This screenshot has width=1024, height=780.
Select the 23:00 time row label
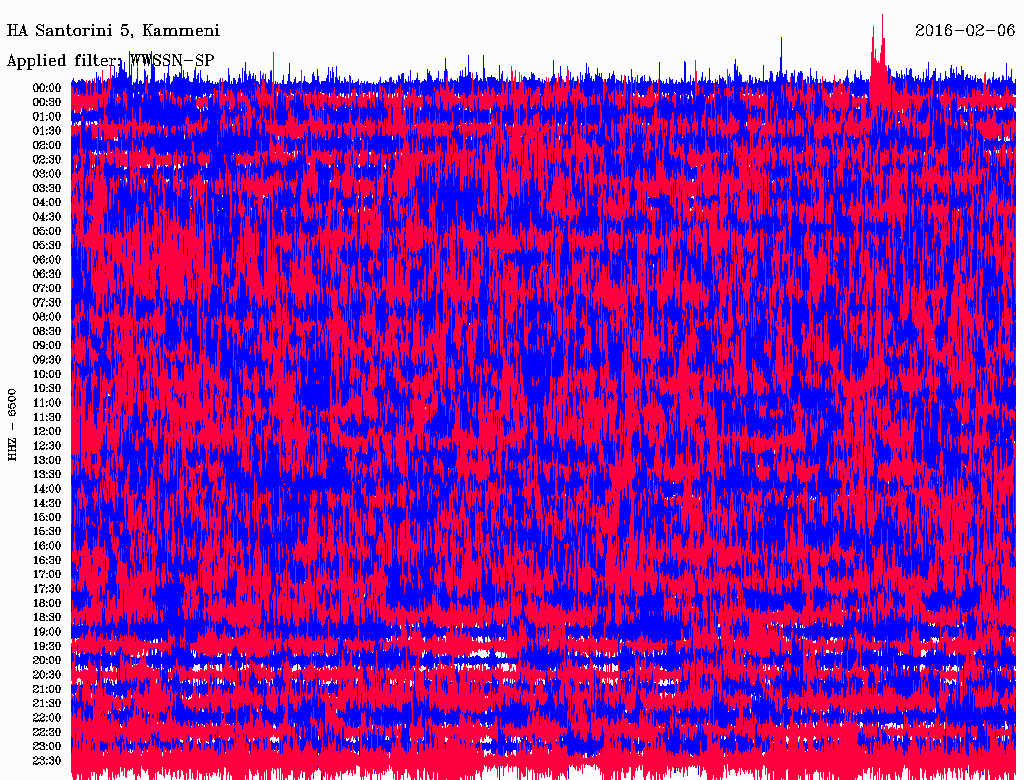(x=46, y=746)
